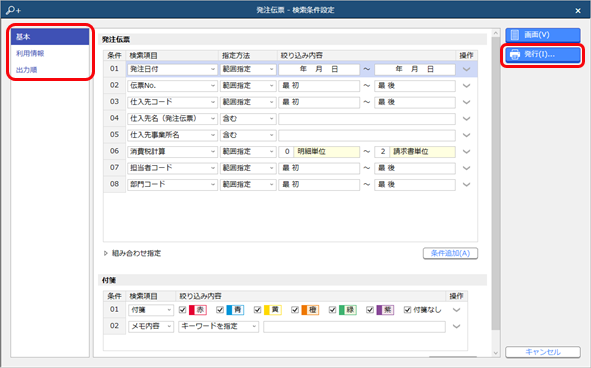
Task: Click the red 赤 color swatch
Action: pos(198,310)
